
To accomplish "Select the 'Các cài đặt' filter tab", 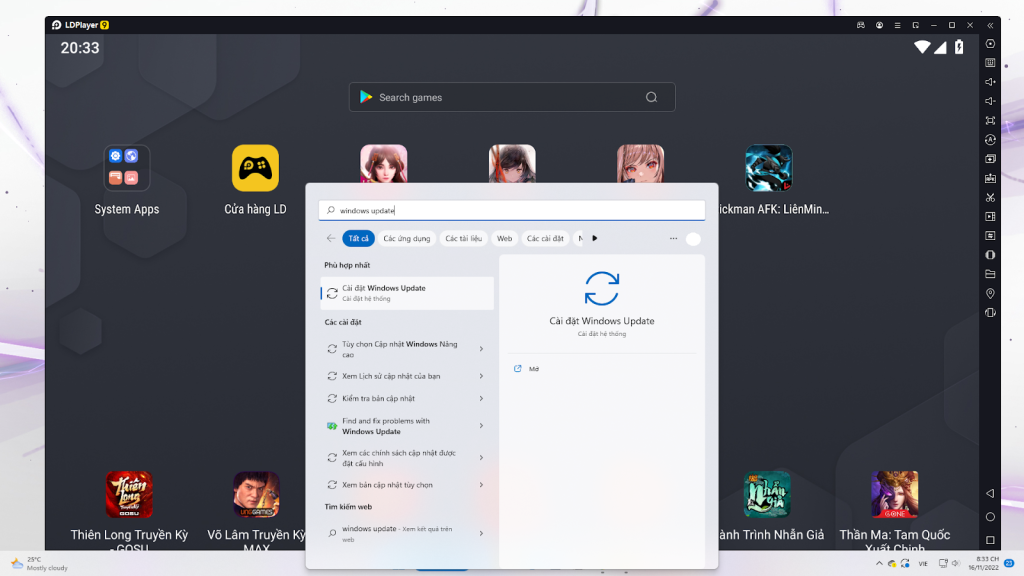I will (546, 239).
